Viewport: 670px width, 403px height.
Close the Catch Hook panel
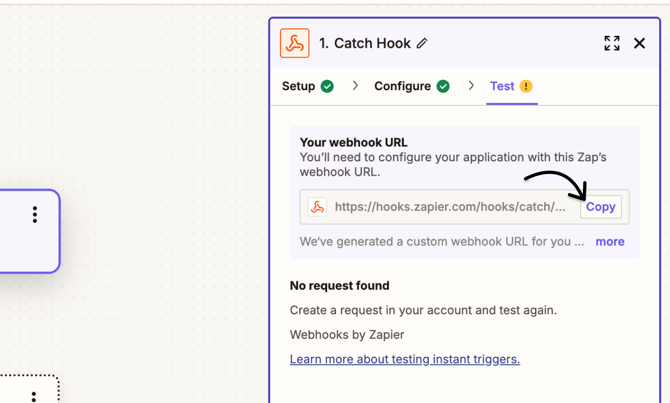[639, 43]
